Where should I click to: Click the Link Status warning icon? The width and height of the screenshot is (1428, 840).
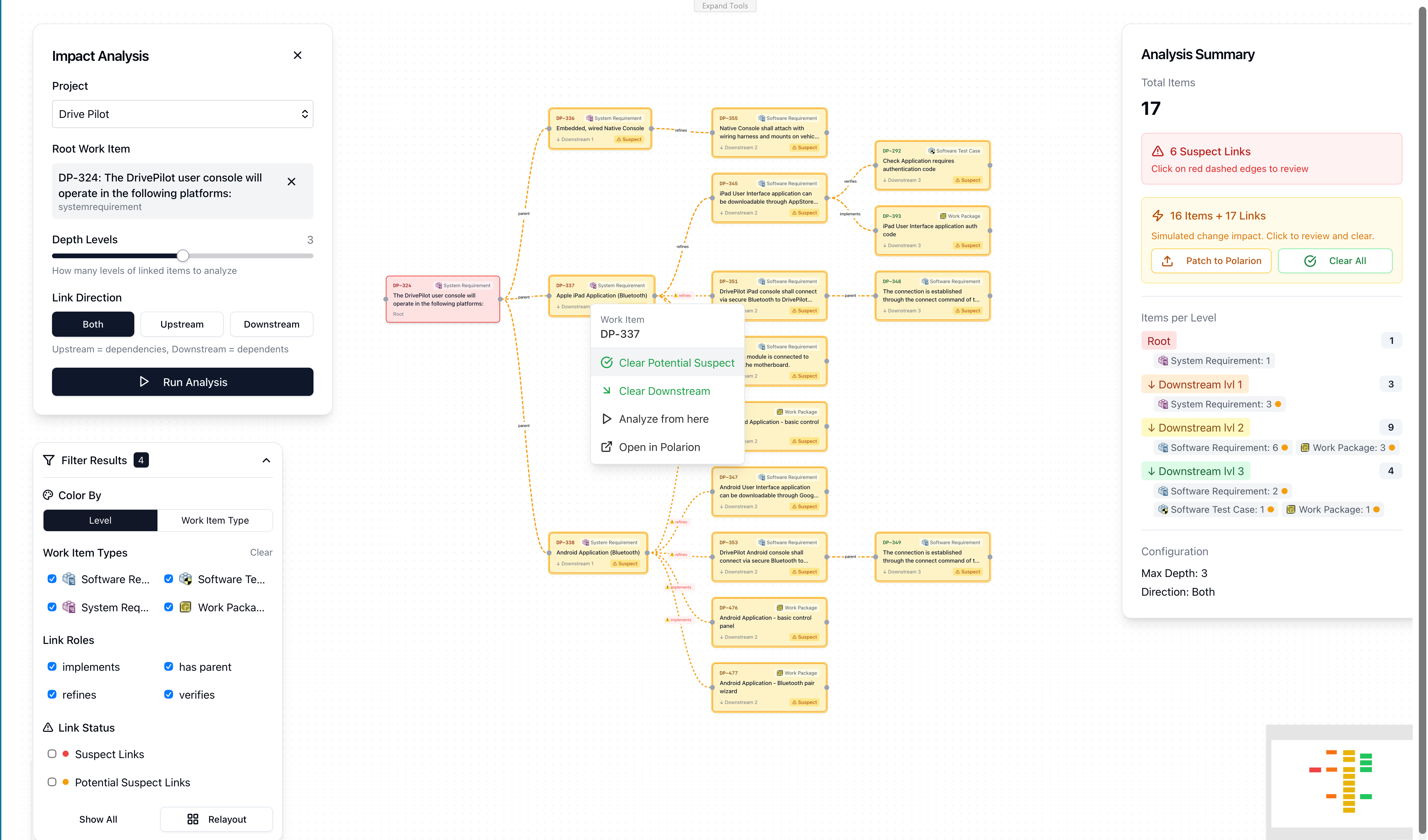tap(48, 727)
